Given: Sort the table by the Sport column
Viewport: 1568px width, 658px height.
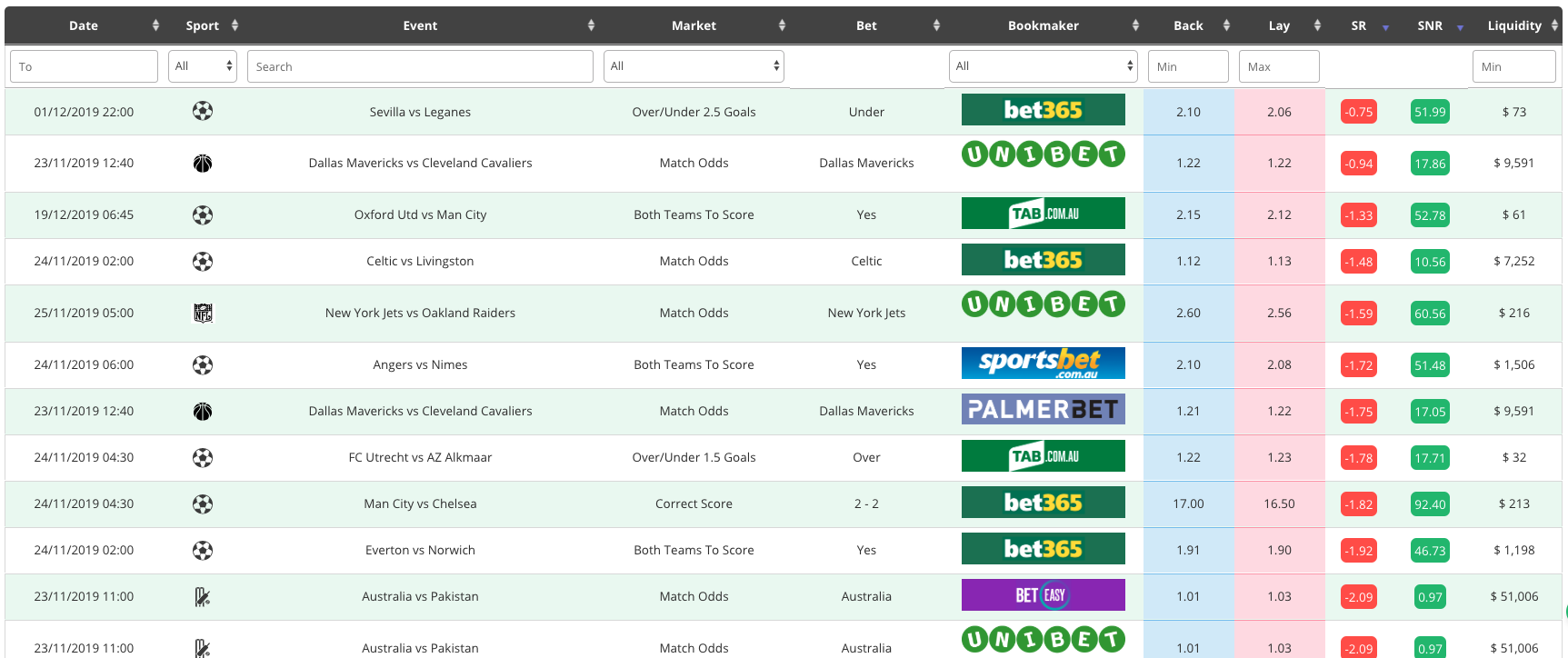Looking at the screenshot, I should click(x=203, y=25).
